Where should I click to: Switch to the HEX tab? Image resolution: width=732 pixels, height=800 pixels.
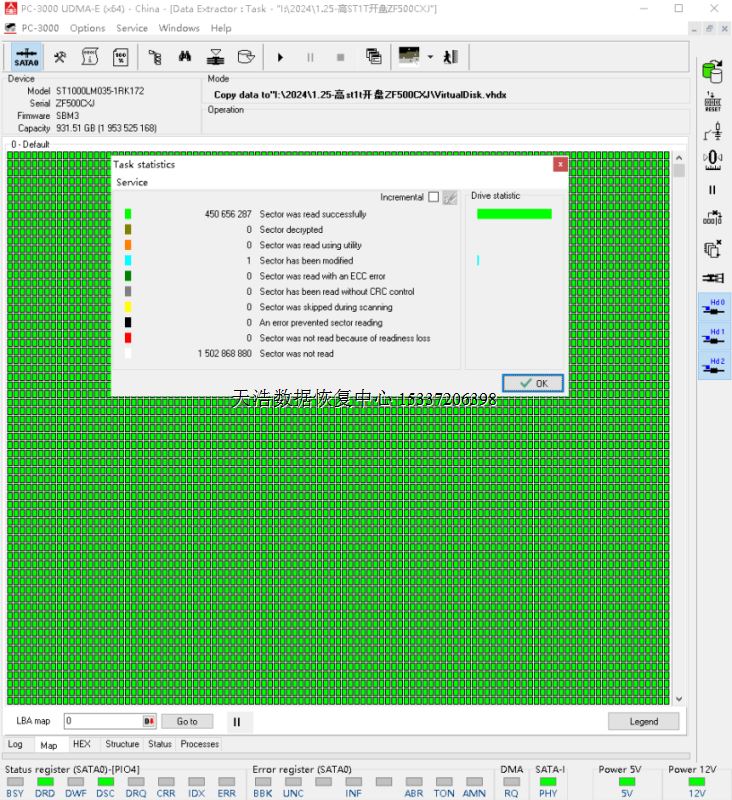82,744
